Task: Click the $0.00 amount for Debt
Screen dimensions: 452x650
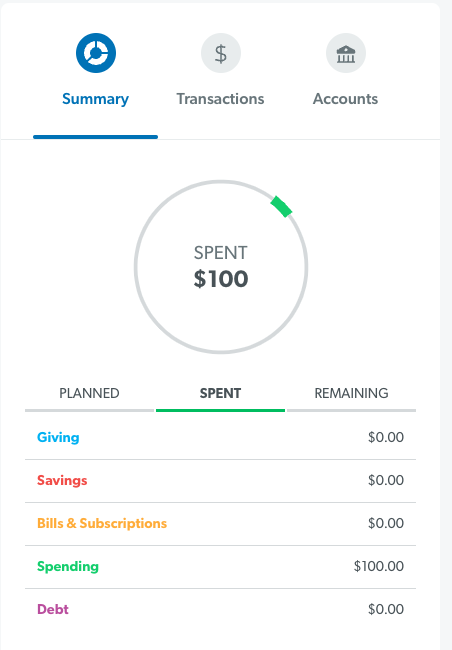Action: click(x=386, y=609)
